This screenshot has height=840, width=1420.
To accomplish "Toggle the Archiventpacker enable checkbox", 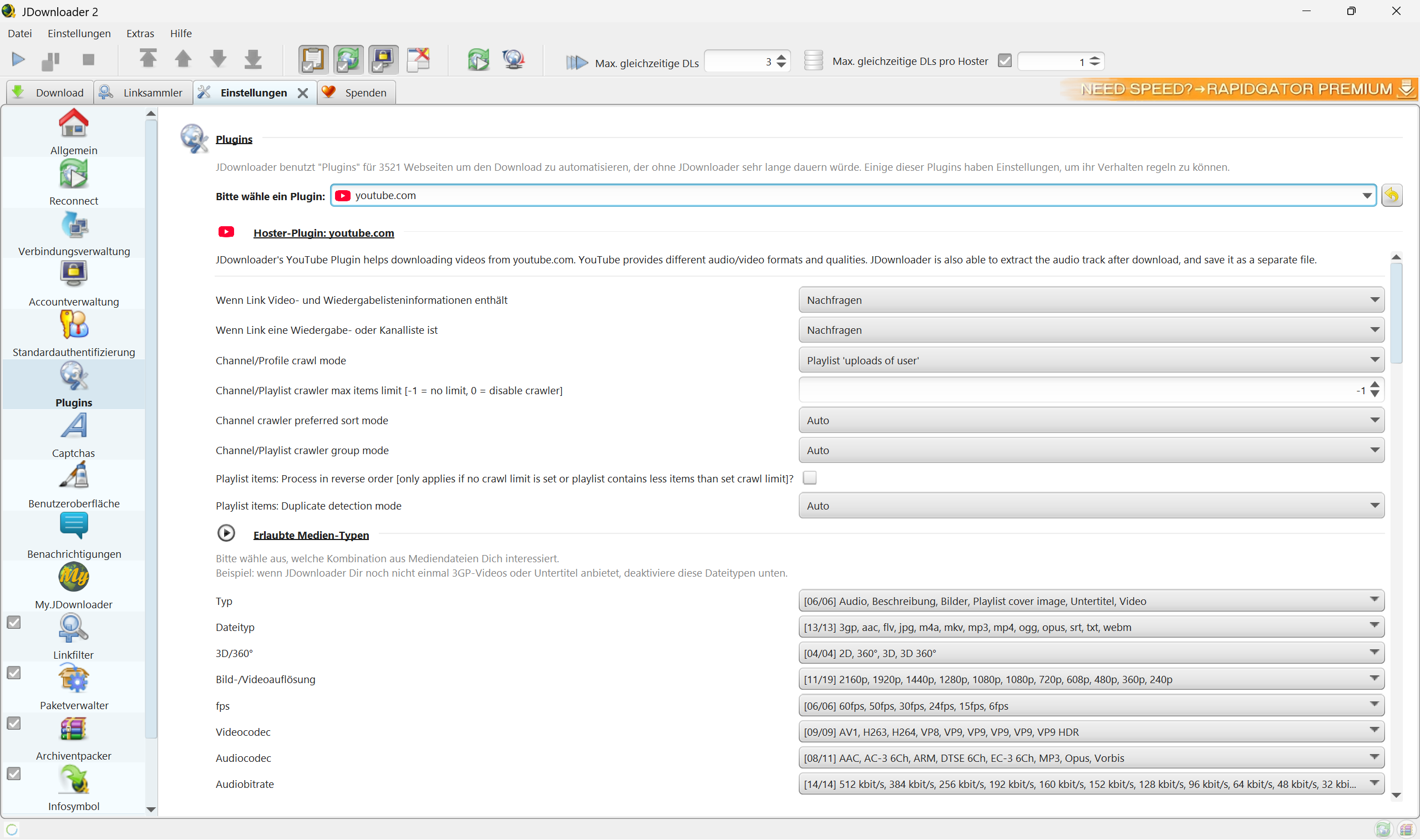I will click(x=14, y=723).
